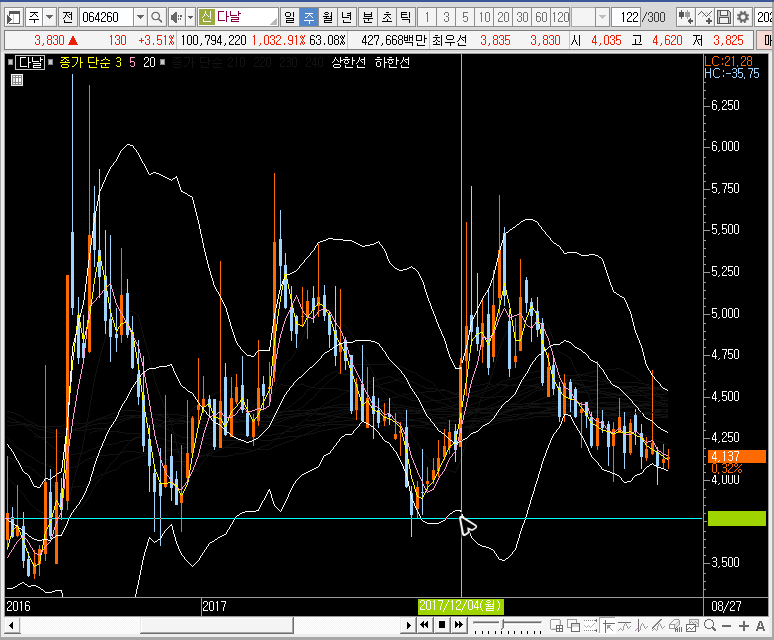This screenshot has width=774, height=640.
Task: Switch chart to yearly 년 period
Action: pos(346,18)
